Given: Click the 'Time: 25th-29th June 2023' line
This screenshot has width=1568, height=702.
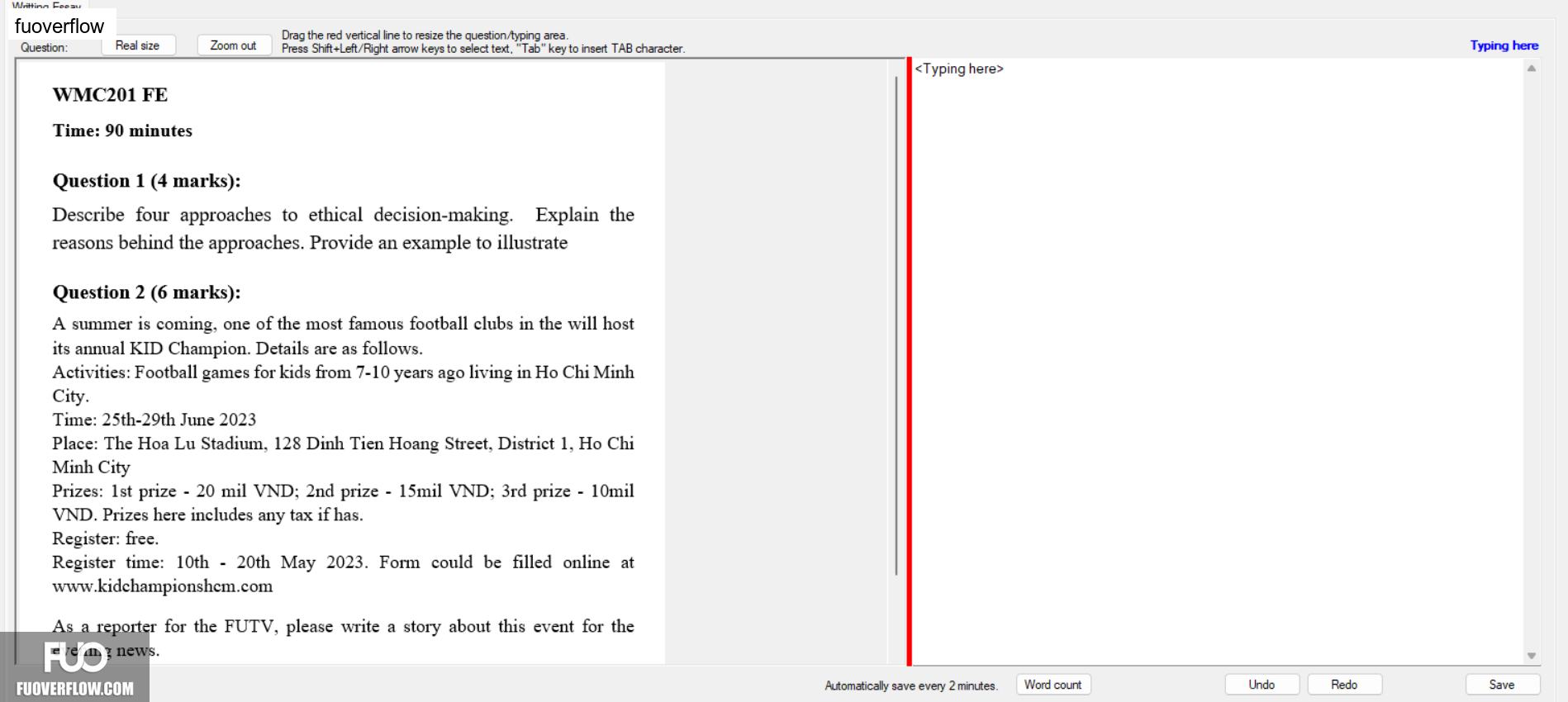Looking at the screenshot, I should pos(154,420).
